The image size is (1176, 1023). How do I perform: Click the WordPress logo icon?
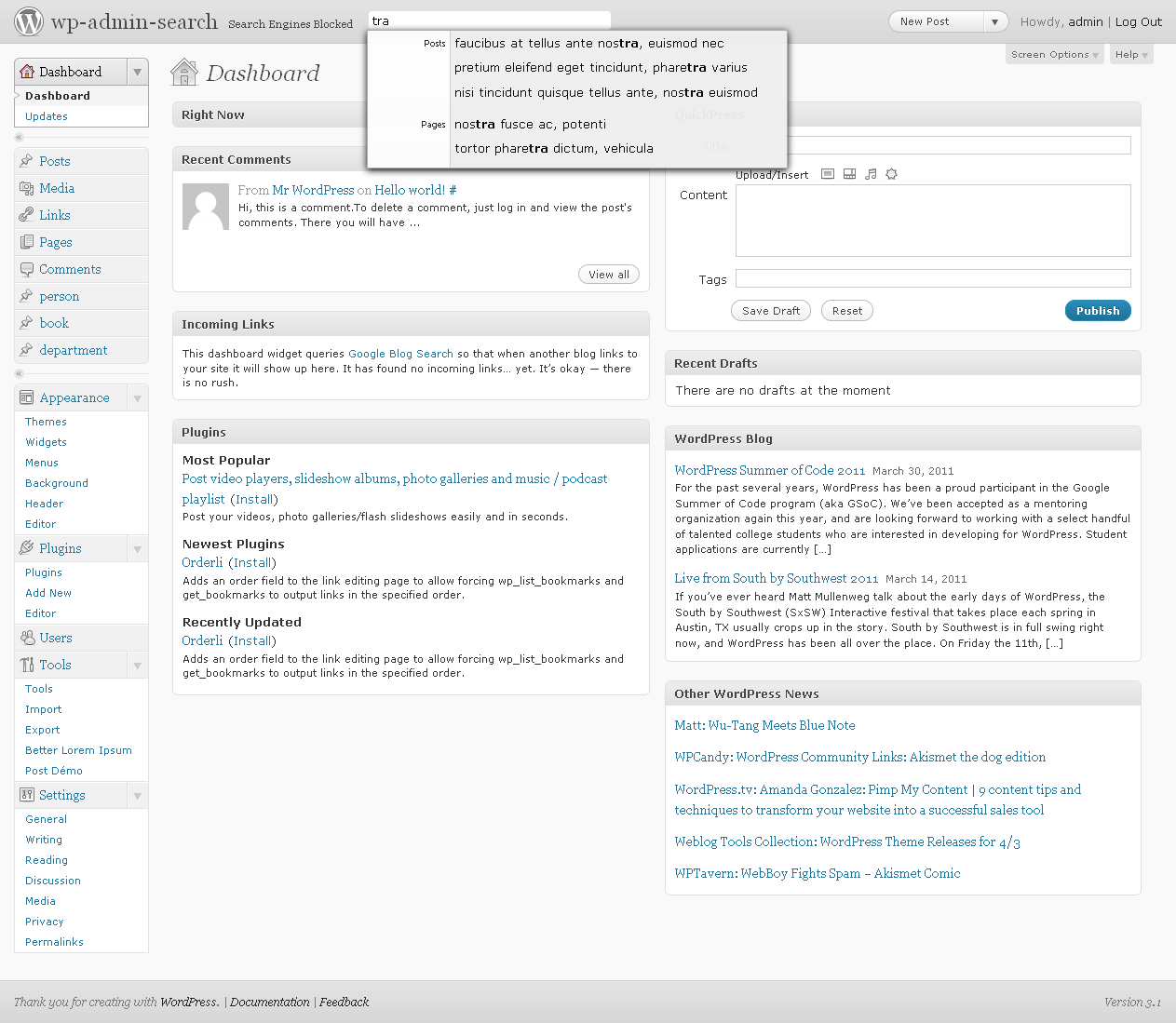tap(29, 21)
